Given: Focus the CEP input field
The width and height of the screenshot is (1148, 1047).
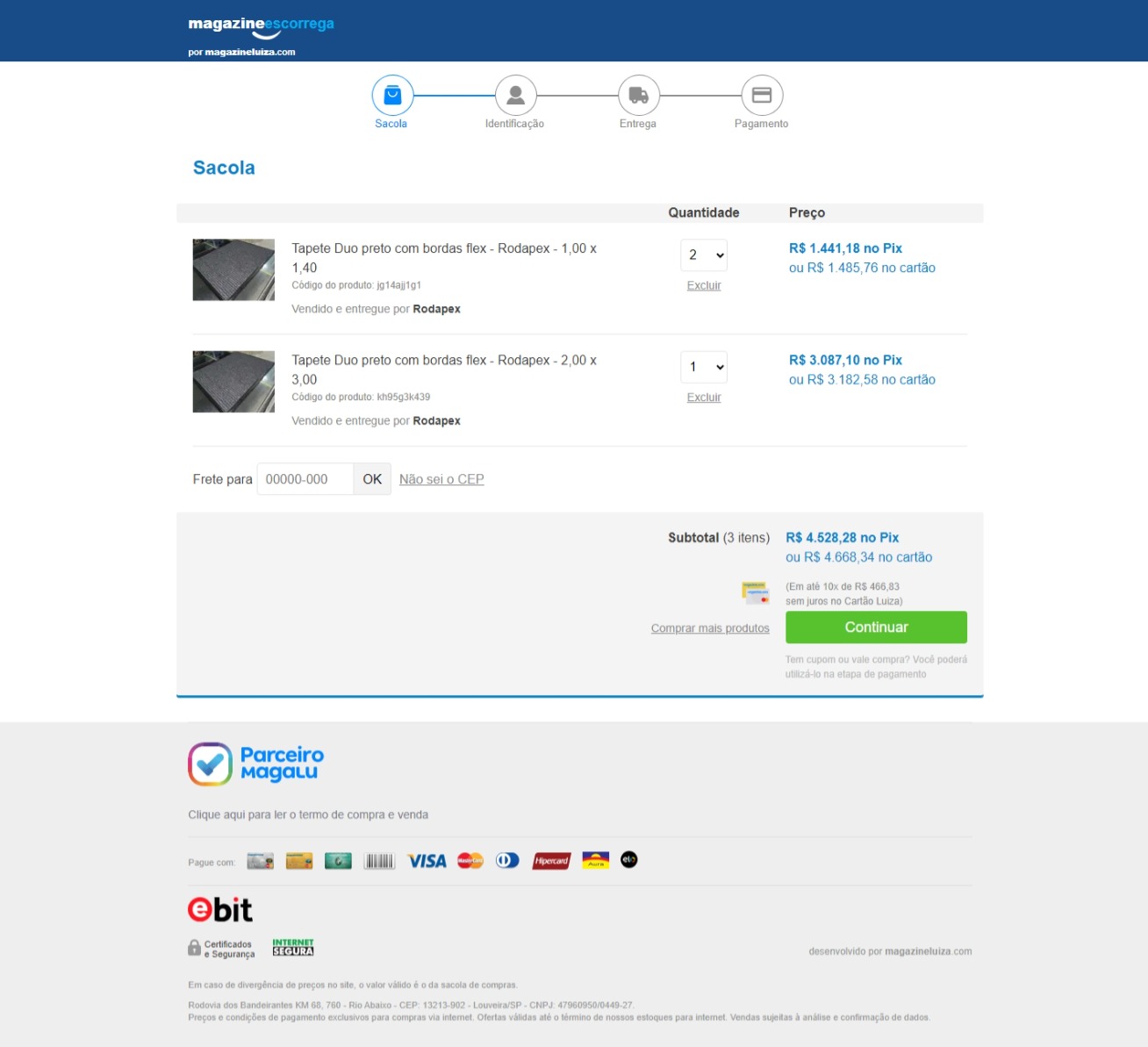Looking at the screenshot, I should click(x=305, y=479).
